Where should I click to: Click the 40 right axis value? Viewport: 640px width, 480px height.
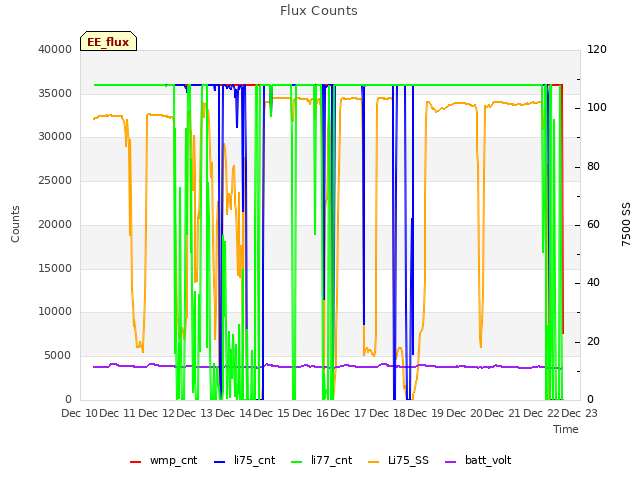593,282
